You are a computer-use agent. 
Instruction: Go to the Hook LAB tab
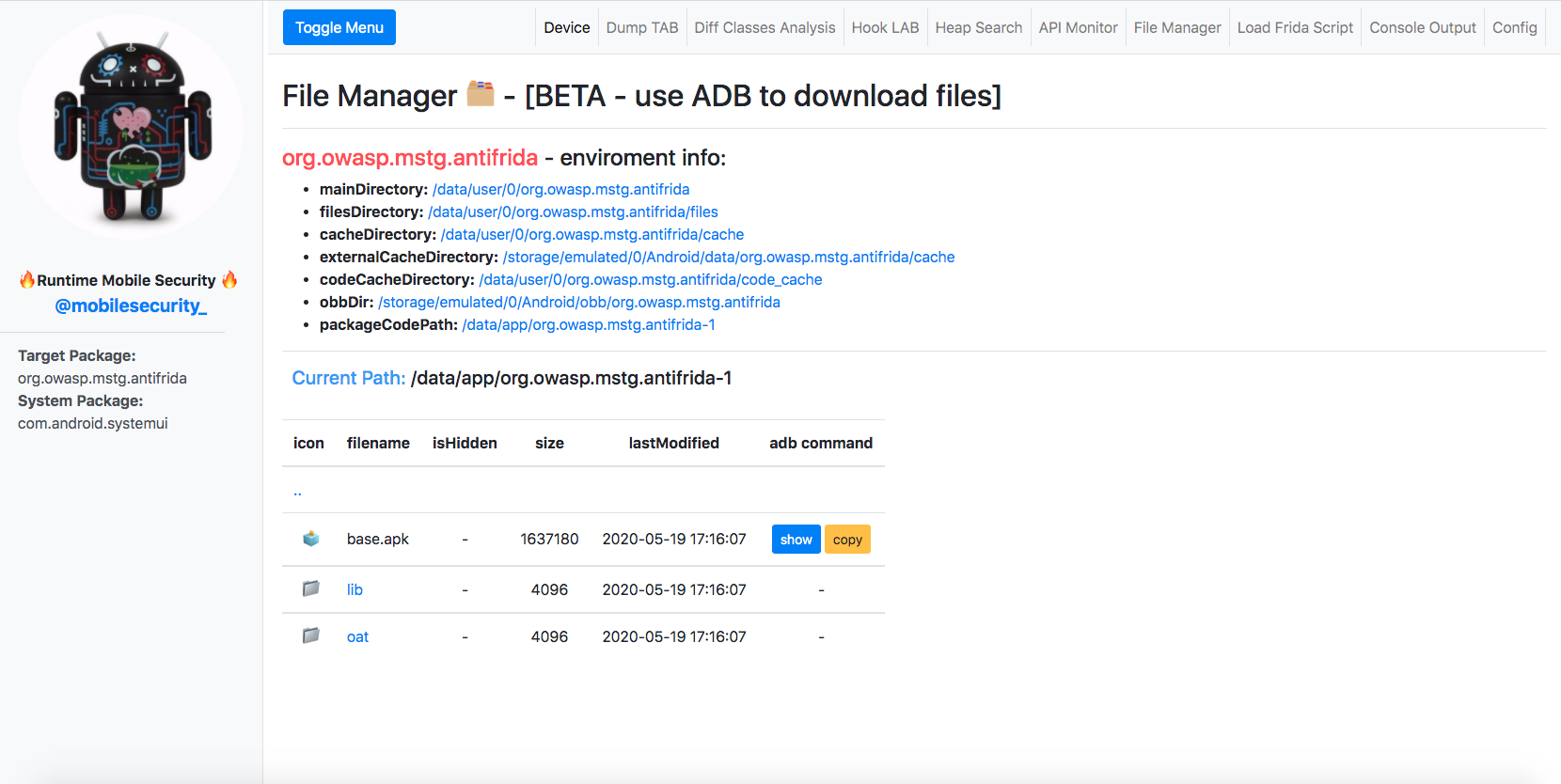click(885, 28)
